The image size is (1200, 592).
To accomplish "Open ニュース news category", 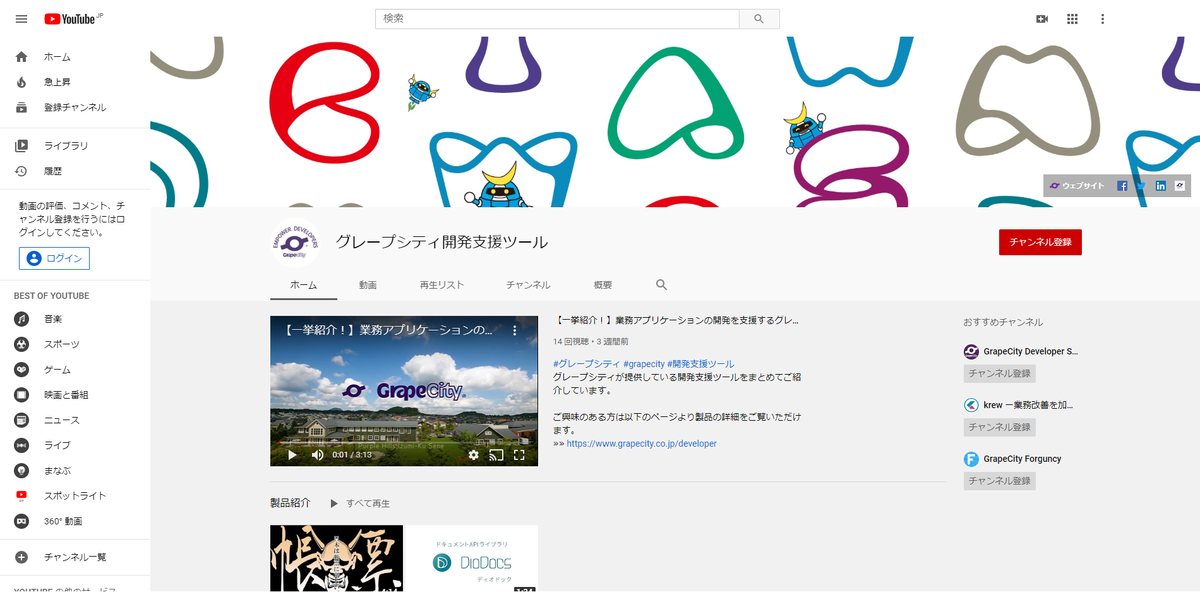I will point(75,420).
